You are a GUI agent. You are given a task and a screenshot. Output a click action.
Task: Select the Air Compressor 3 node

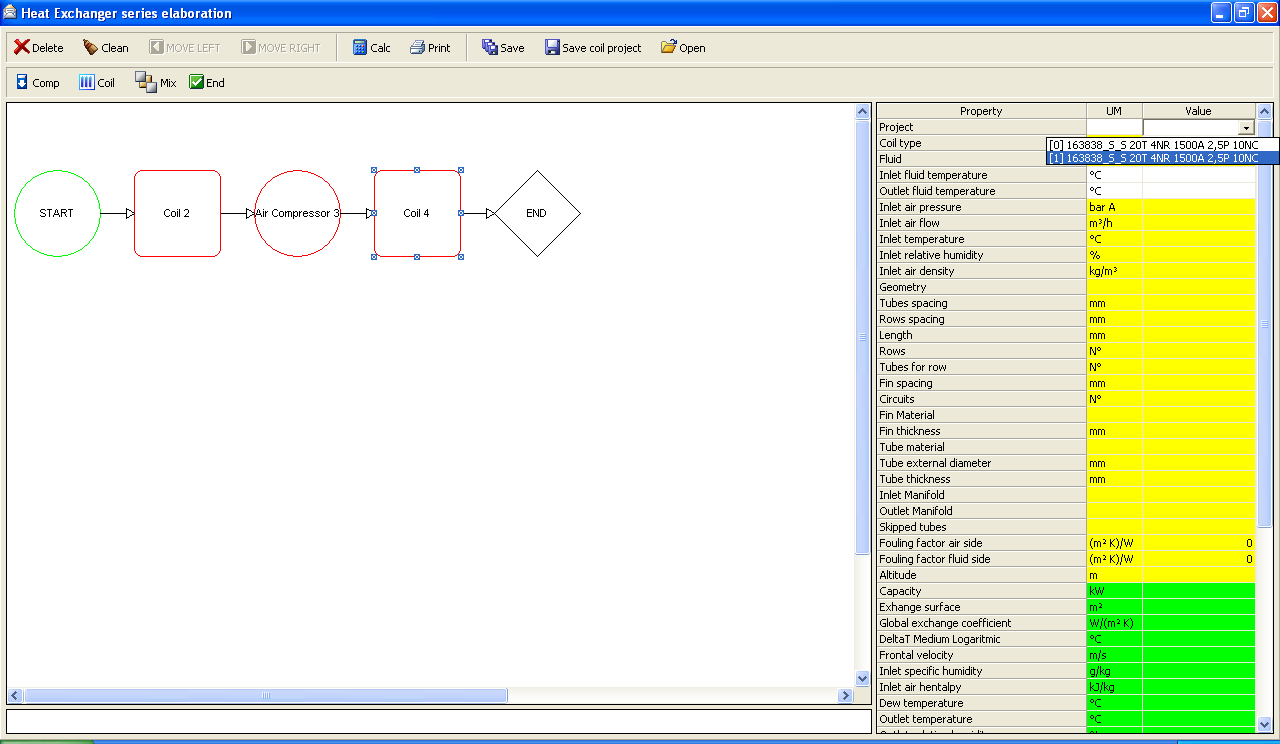298,213
